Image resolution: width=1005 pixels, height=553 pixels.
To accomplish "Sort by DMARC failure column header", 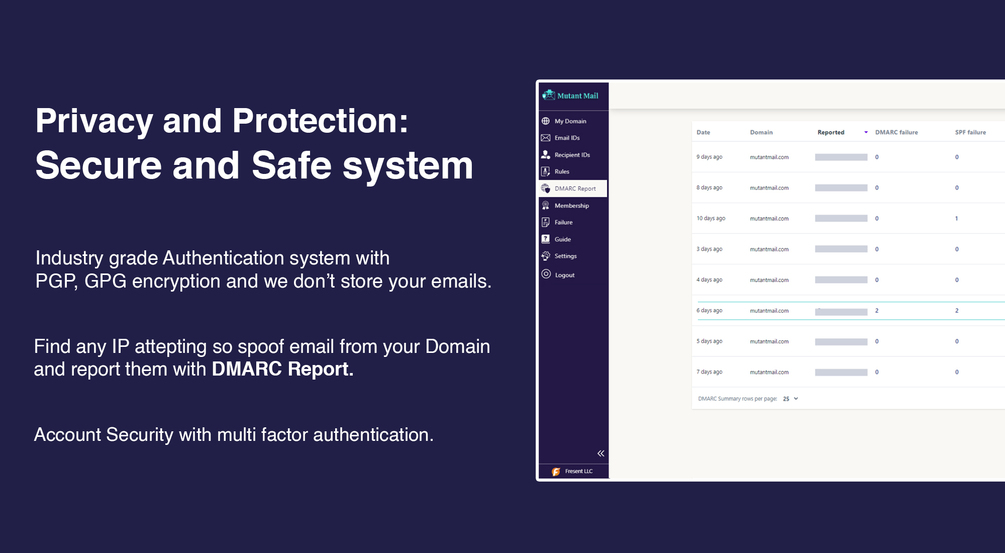I will click(x=896, y=132).
